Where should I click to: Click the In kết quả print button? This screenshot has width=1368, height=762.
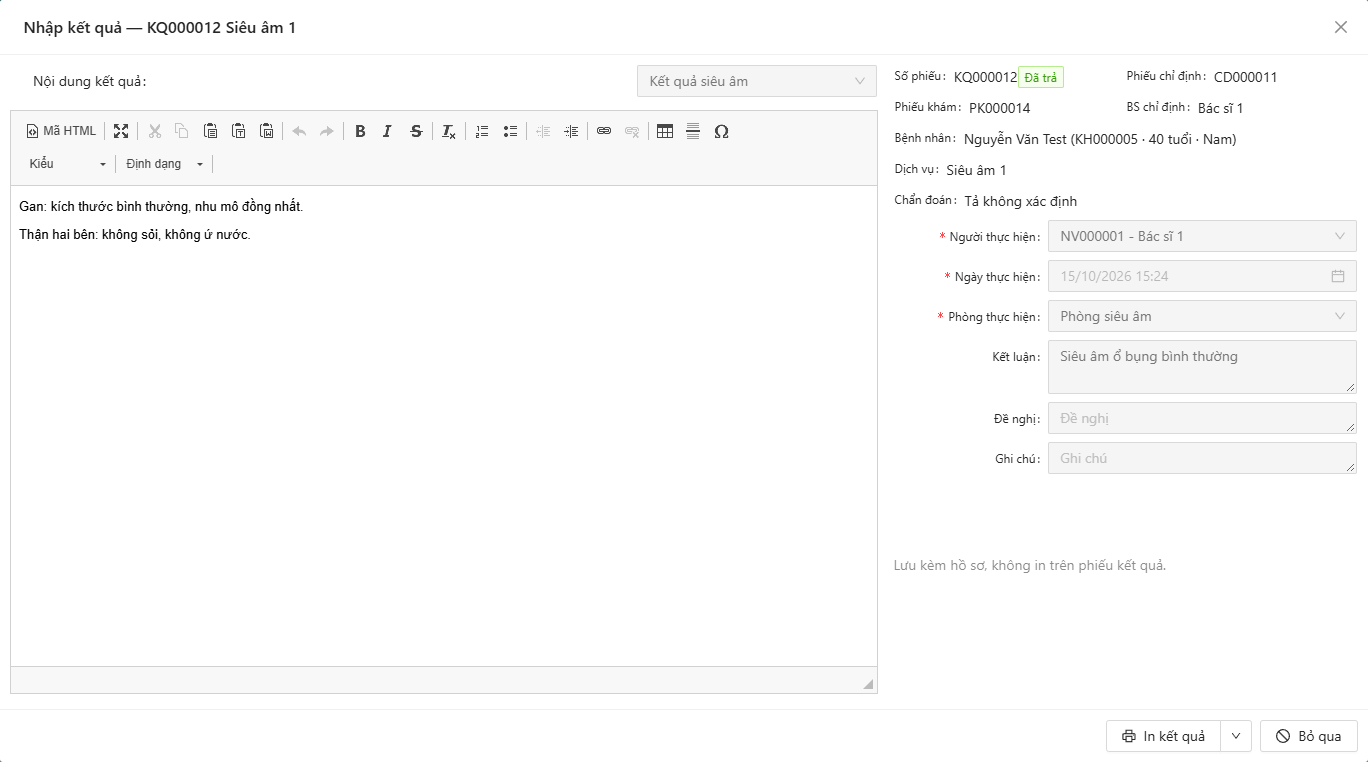pos(1163,736)
